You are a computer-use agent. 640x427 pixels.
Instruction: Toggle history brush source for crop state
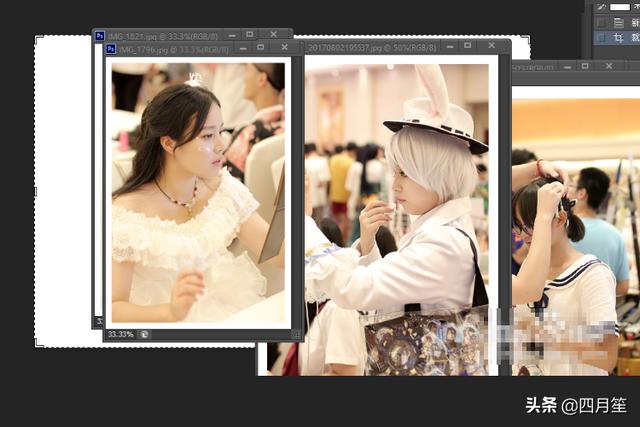pos(601,37)
